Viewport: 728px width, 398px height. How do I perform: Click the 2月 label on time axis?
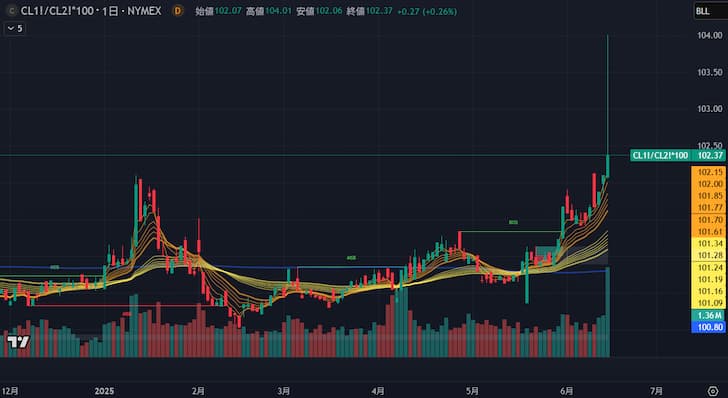[x=198, y=391]
